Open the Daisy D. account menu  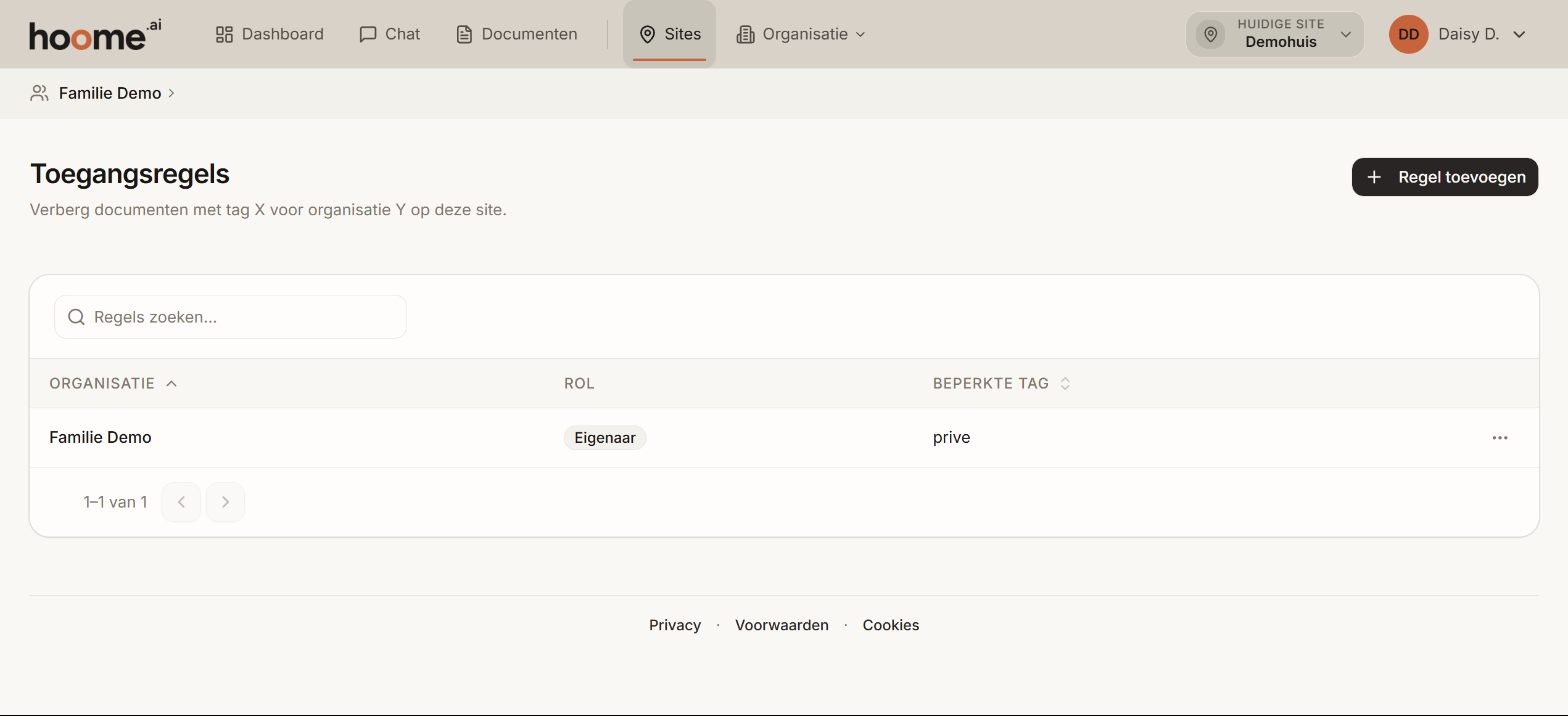point(1458,34)
